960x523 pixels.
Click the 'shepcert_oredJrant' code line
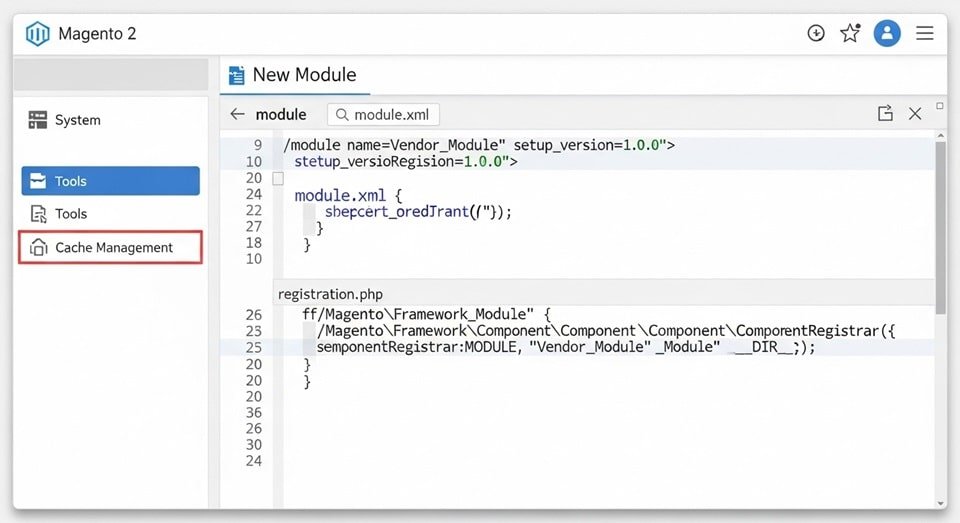pos(418,212)
